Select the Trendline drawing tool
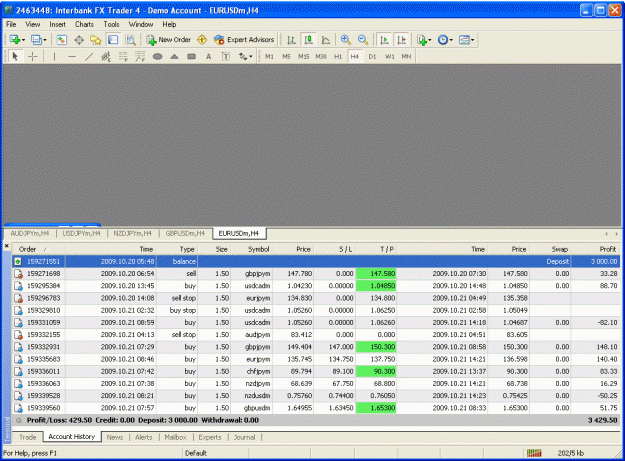The image size is (625, 461). [x=89, y=57]
